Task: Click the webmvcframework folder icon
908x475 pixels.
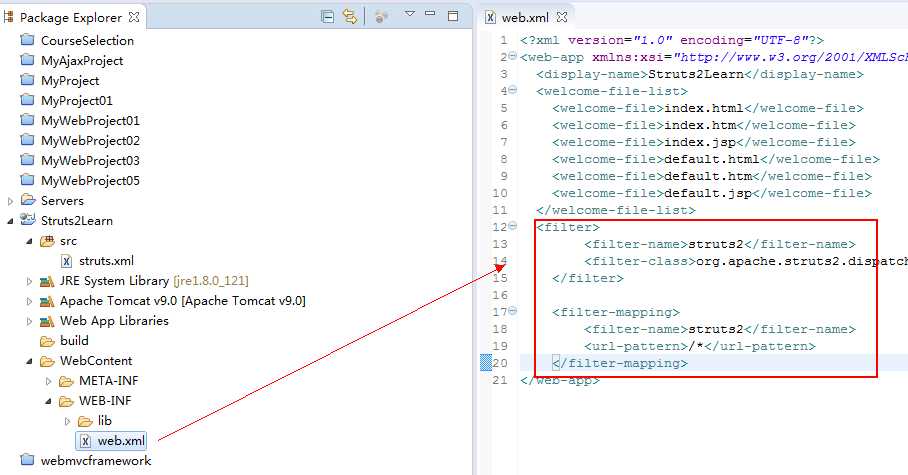Action: click(27, 460)
